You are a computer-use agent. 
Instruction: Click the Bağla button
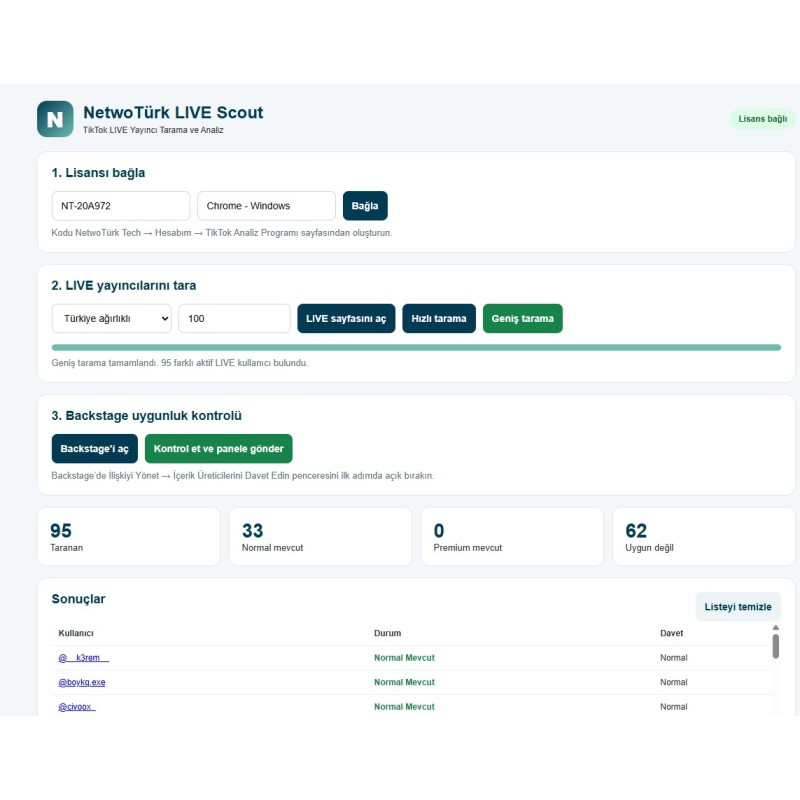point(365,206)
